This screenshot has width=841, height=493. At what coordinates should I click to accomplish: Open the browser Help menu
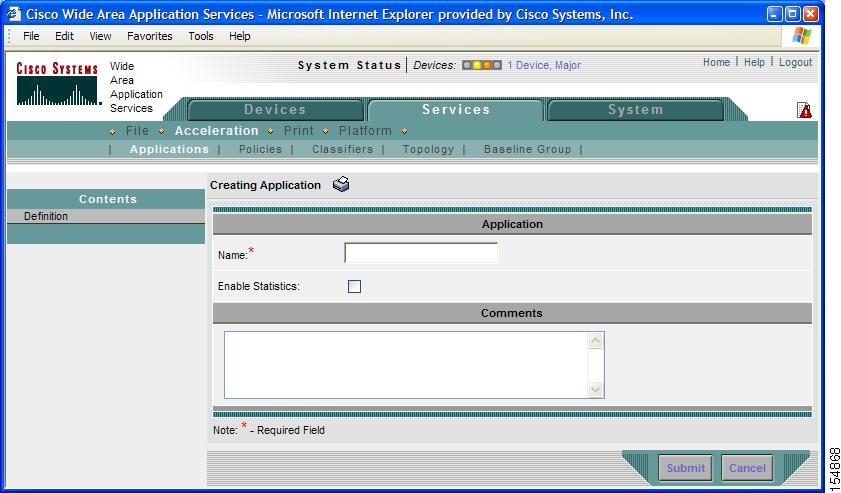240,36
